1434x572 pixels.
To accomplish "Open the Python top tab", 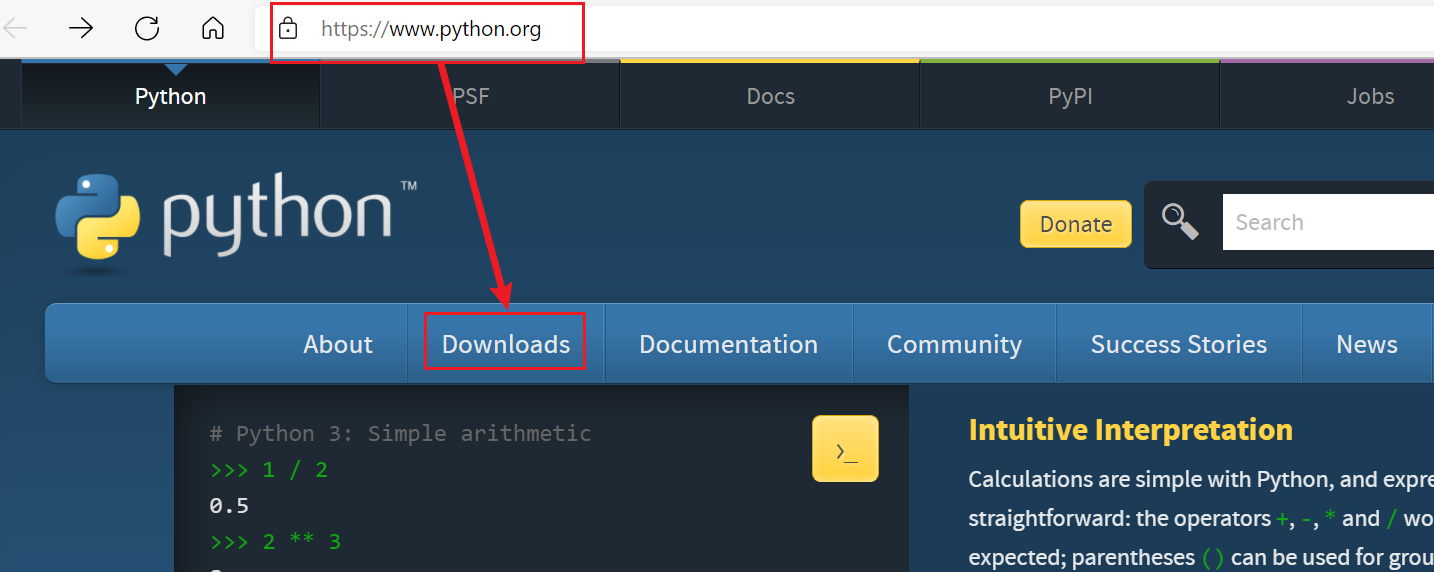I will click(x=170, y=96).
